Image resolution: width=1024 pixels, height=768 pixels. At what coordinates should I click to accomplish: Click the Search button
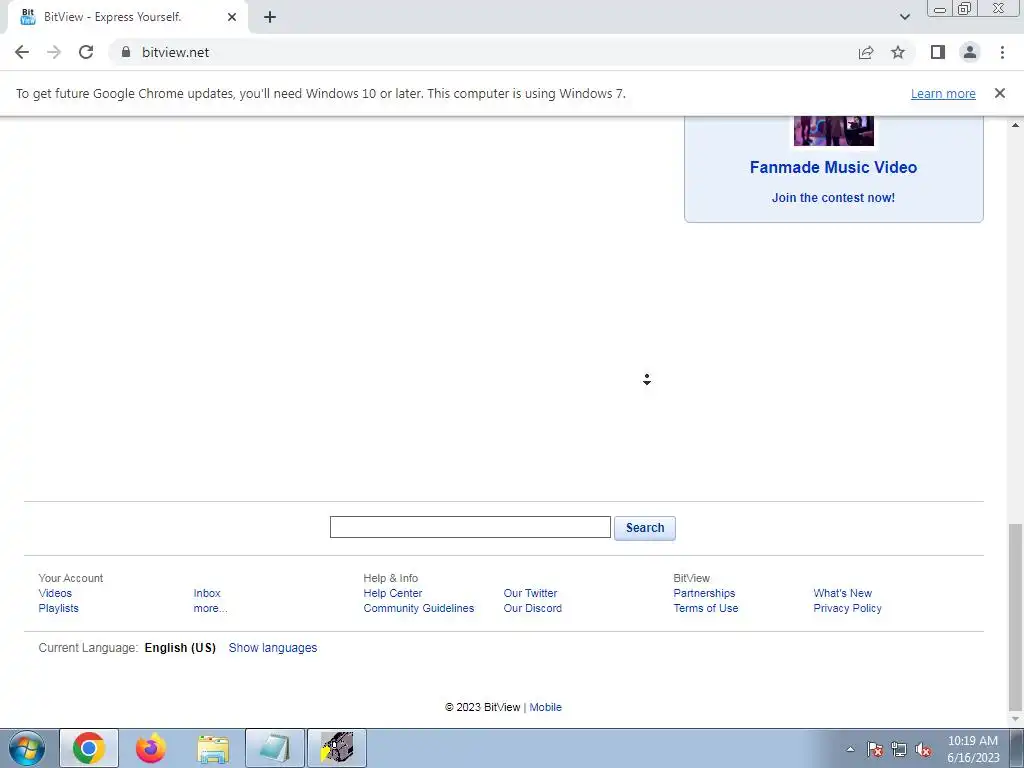coord(645,528)
